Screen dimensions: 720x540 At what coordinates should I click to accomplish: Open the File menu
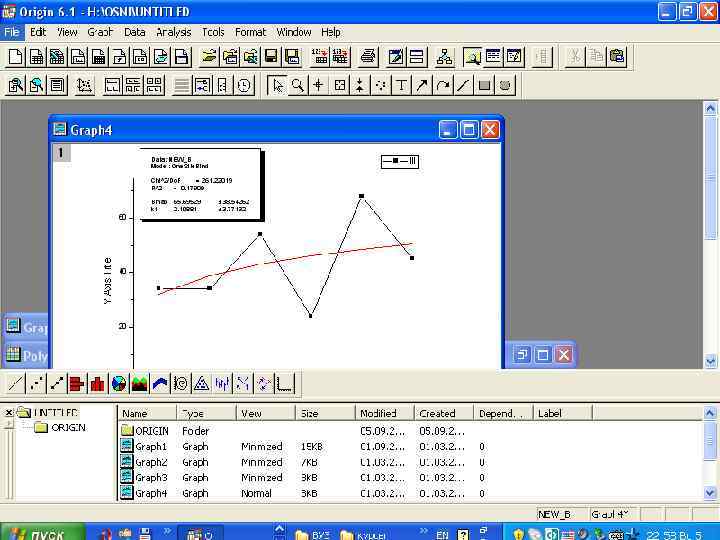(11, 32)
